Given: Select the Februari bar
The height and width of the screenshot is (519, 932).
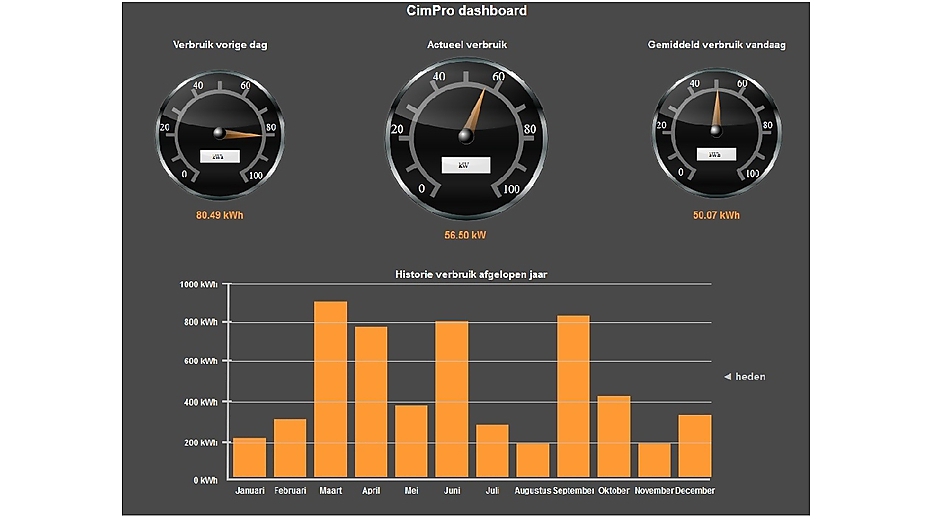Looking at the screenshot, I should (x=290, y=448).
